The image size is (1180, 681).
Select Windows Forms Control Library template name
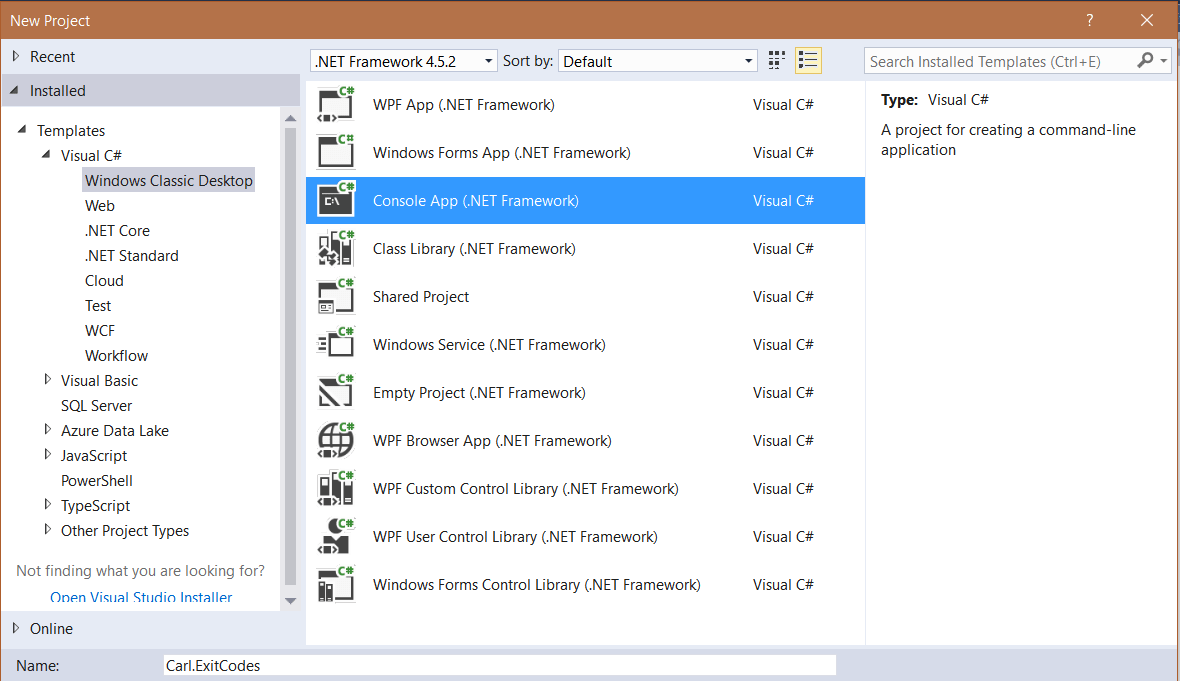pos(537,585)
